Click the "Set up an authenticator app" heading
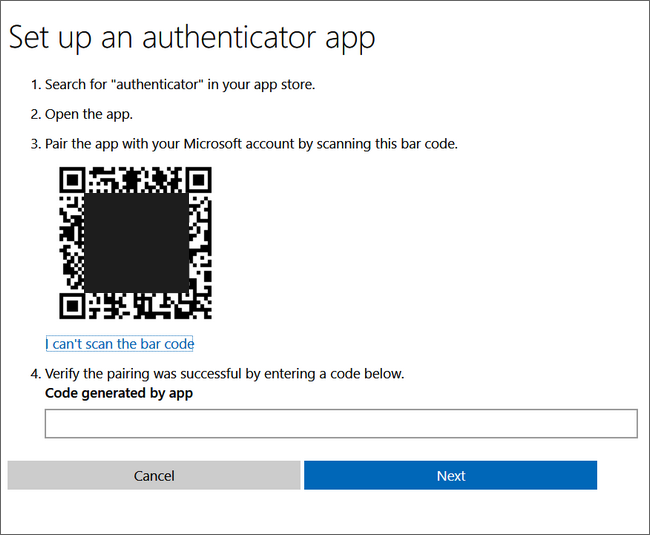Screen dimensions: 650x535 [x=192, y=38]
